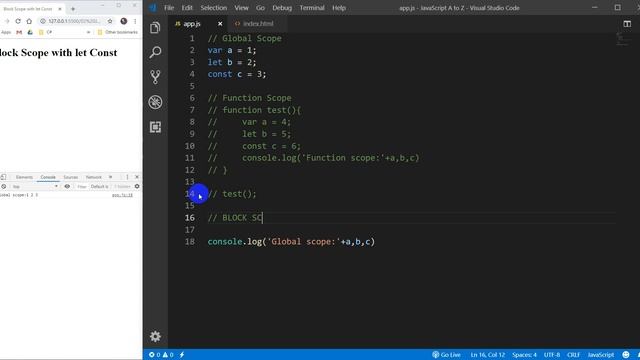Change indentation via Spaces: 4
The height and width of the screenshot is (360, 640).
524,355
